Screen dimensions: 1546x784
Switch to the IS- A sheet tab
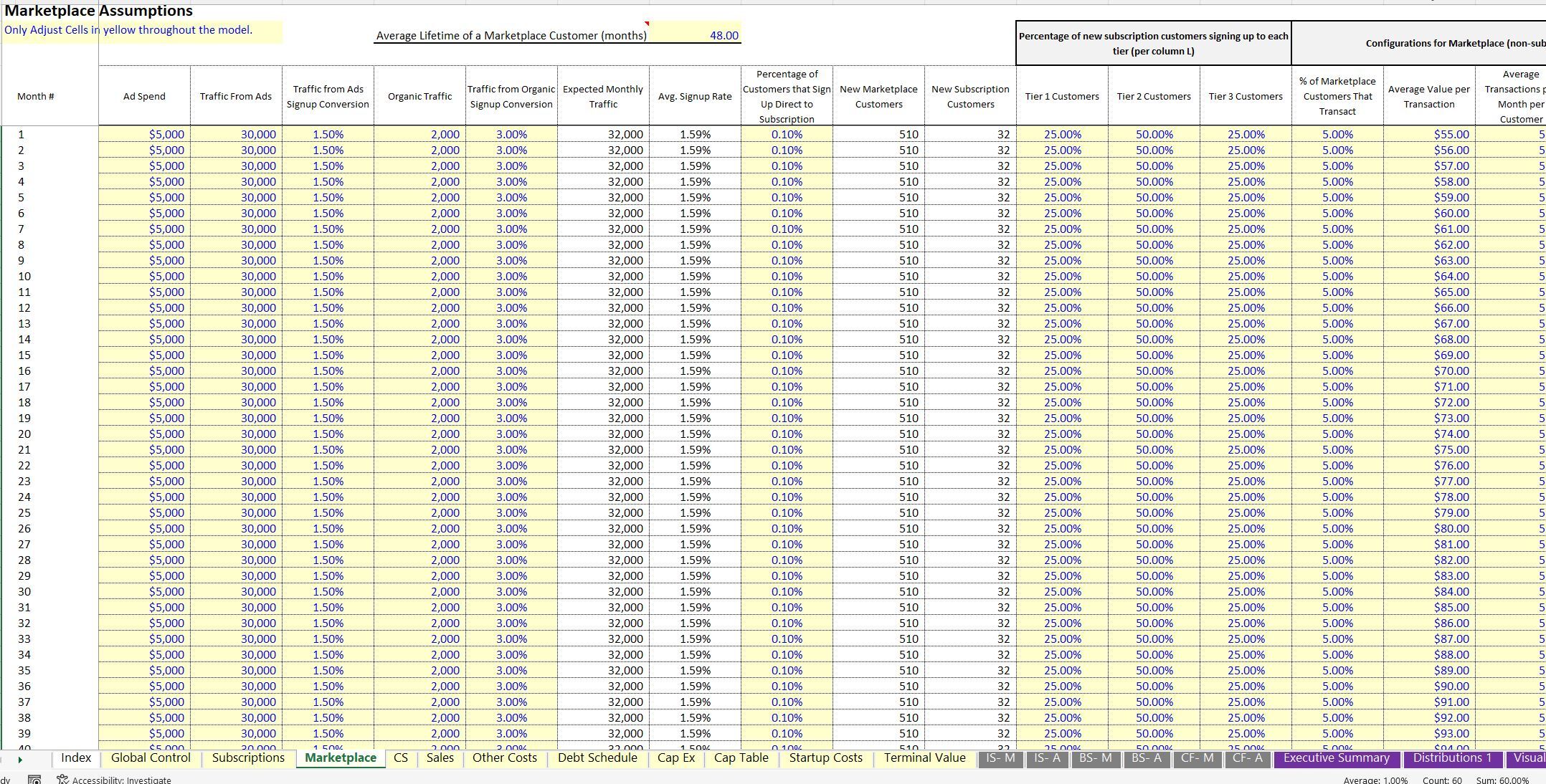[1048, 758]
